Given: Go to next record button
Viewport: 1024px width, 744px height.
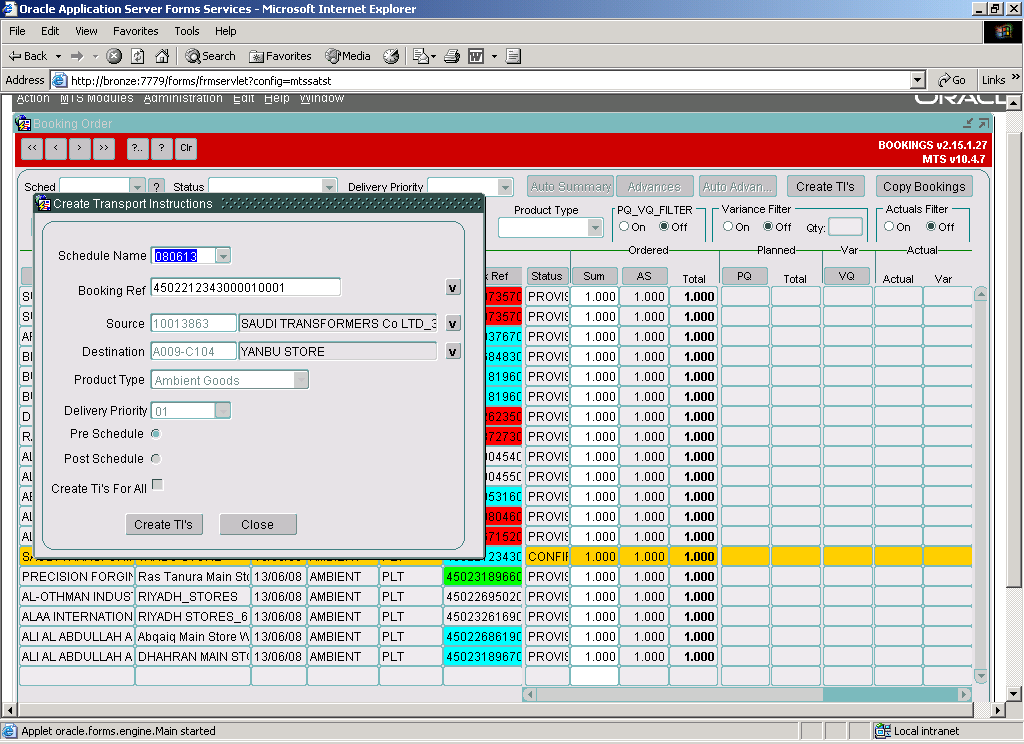Looking at the screenshot, I should pos(80,148).
